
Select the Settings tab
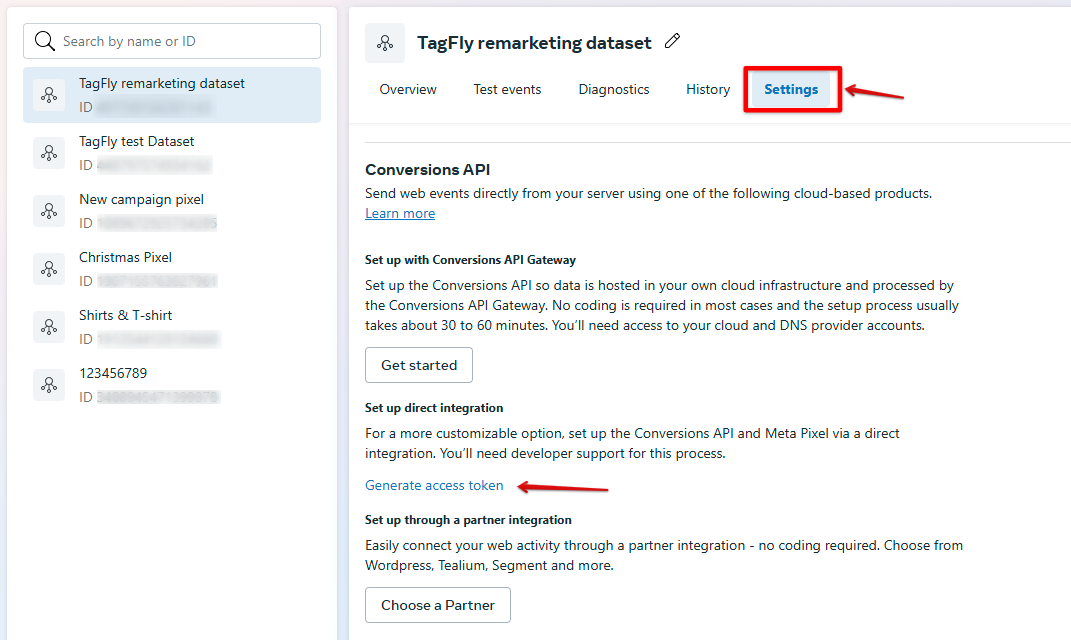click(791, 90)
